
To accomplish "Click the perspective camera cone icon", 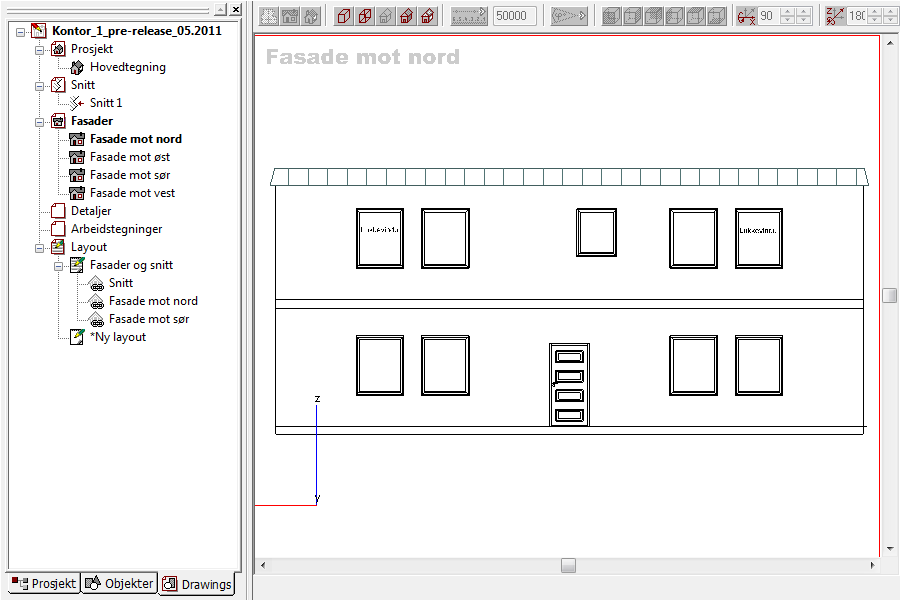I will pos(568,16).
